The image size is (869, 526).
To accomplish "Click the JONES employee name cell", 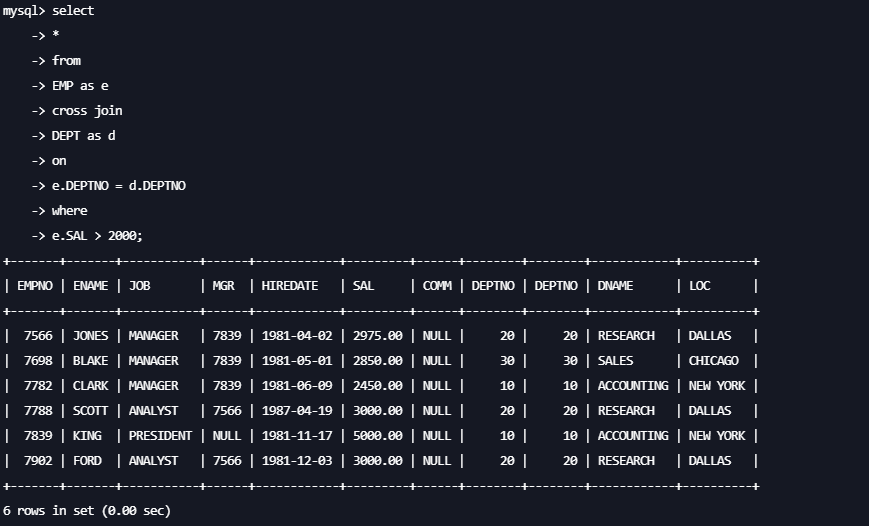I will [90, 335].
